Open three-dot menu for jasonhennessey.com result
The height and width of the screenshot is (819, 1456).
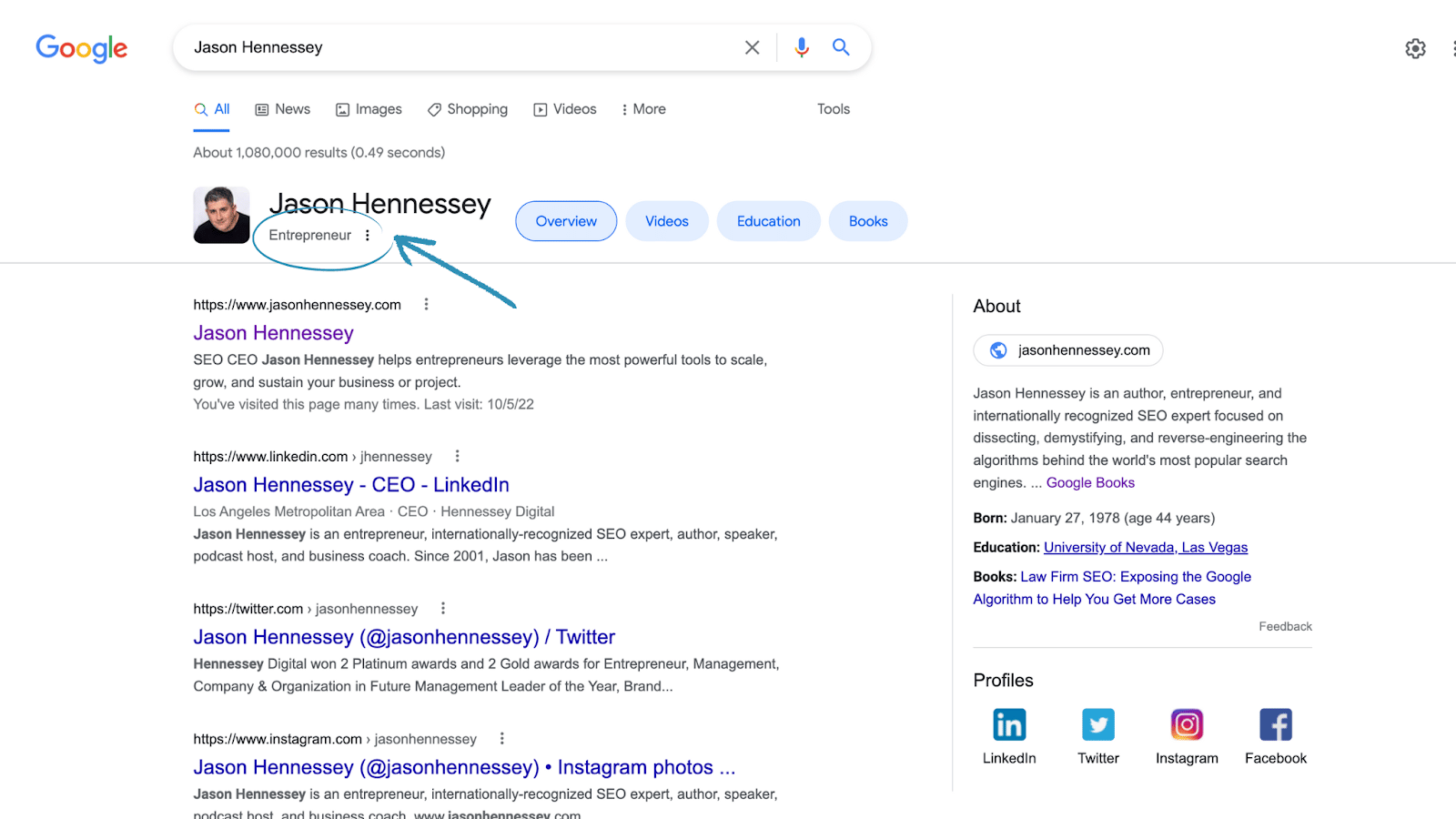click(426, 304)
